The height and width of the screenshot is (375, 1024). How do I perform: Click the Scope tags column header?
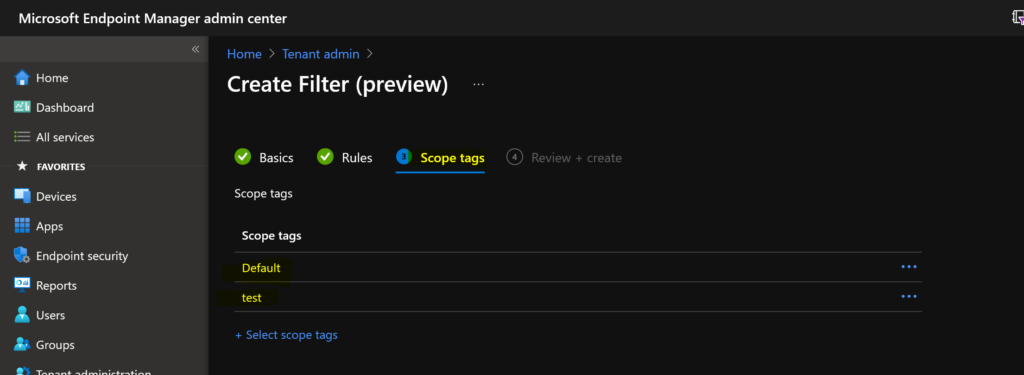click(x=272, y=236)
